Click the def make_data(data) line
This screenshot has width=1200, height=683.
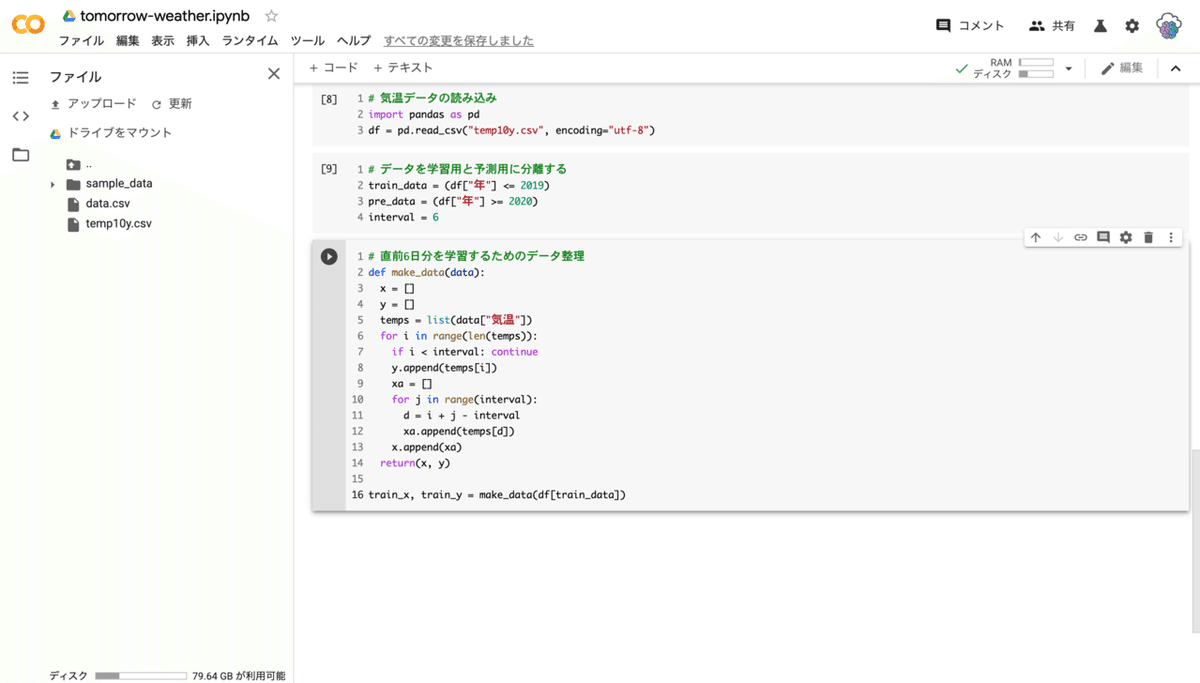click(x=426, y=272)
